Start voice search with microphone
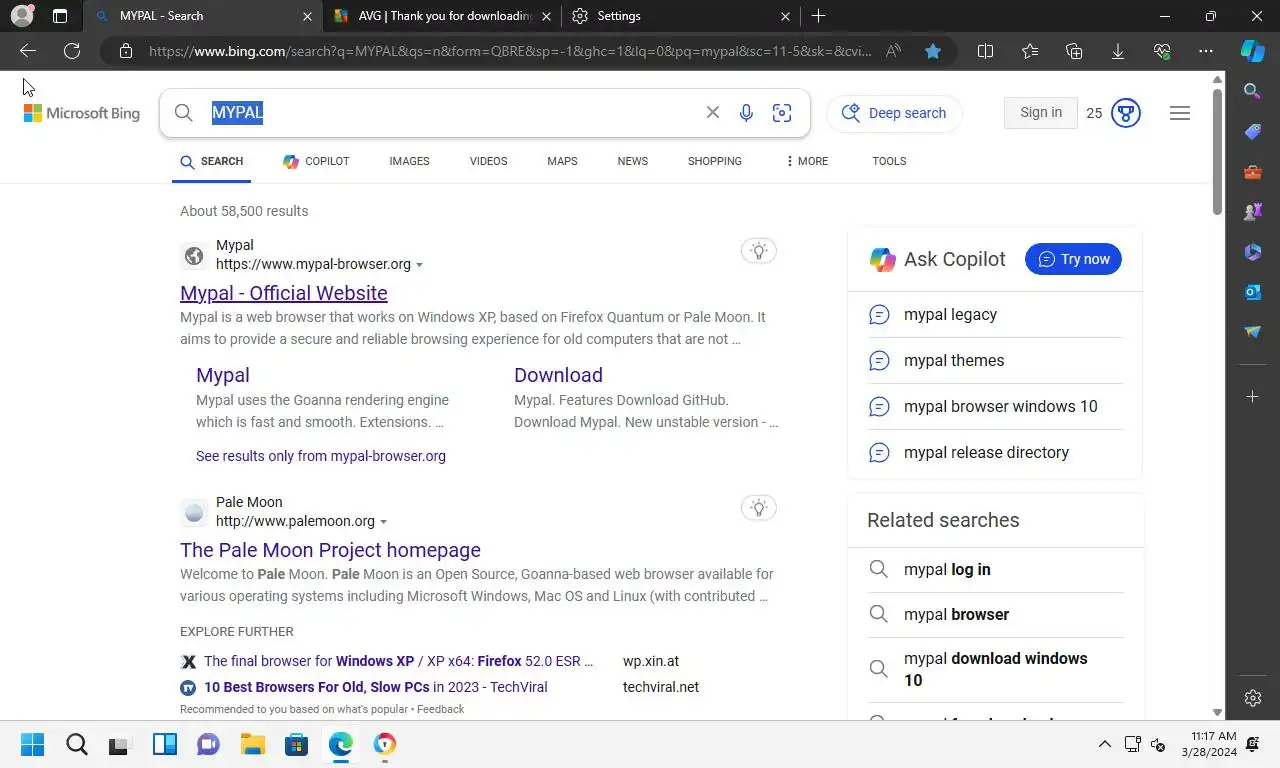1280x768 pixels. tap(746, 113)
